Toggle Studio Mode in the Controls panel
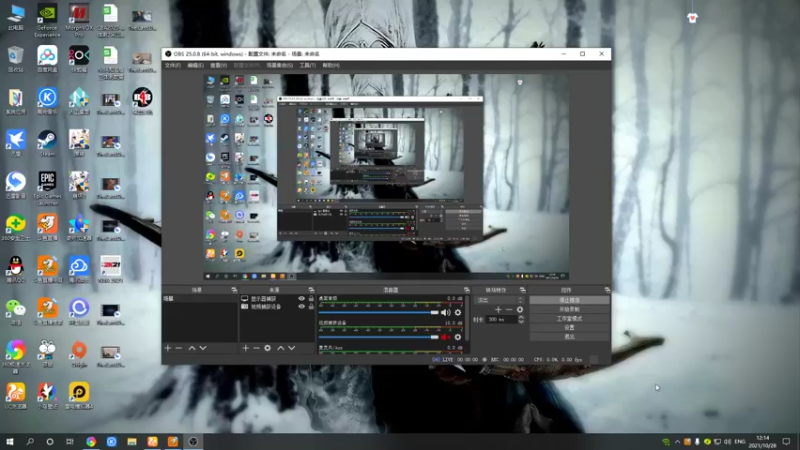Viewport: 800px width, 450px height. 569,318
